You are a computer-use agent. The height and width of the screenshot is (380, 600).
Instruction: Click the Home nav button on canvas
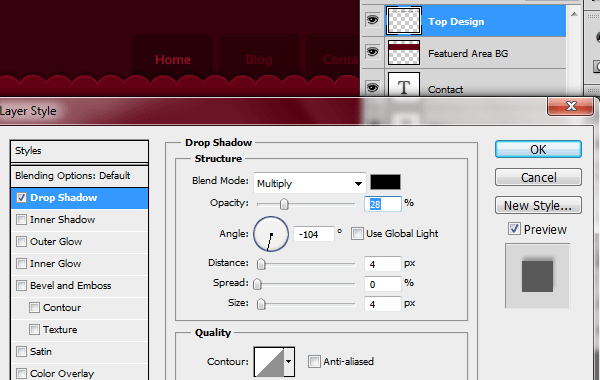point(173,55)
